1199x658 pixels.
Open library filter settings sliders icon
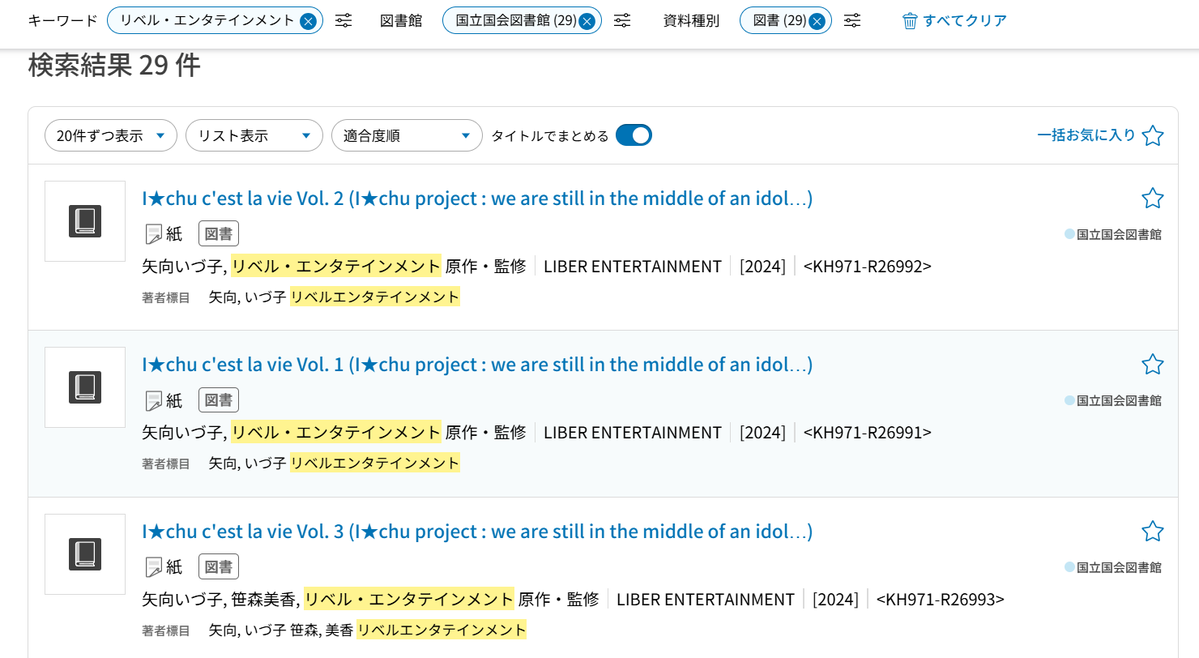pyautogui.click(x=622, y=21)
